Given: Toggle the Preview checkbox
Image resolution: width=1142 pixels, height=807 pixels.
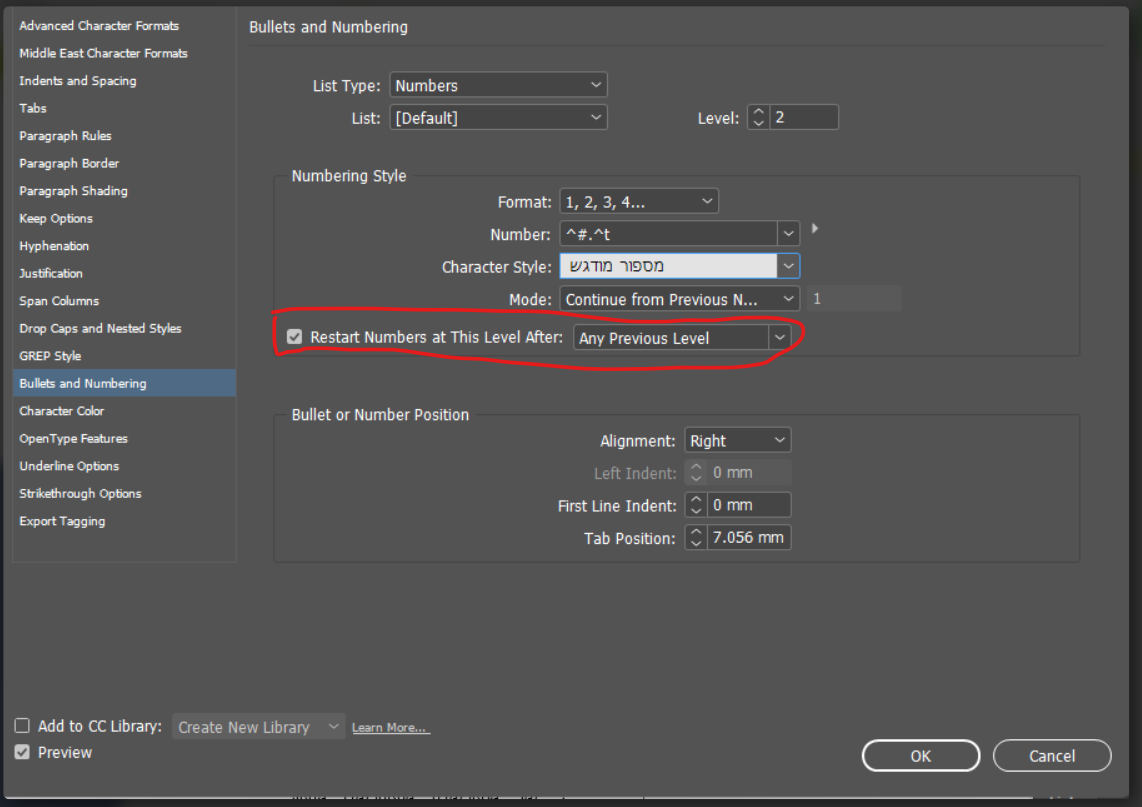Looking at the screenshot, I should 23,752.
